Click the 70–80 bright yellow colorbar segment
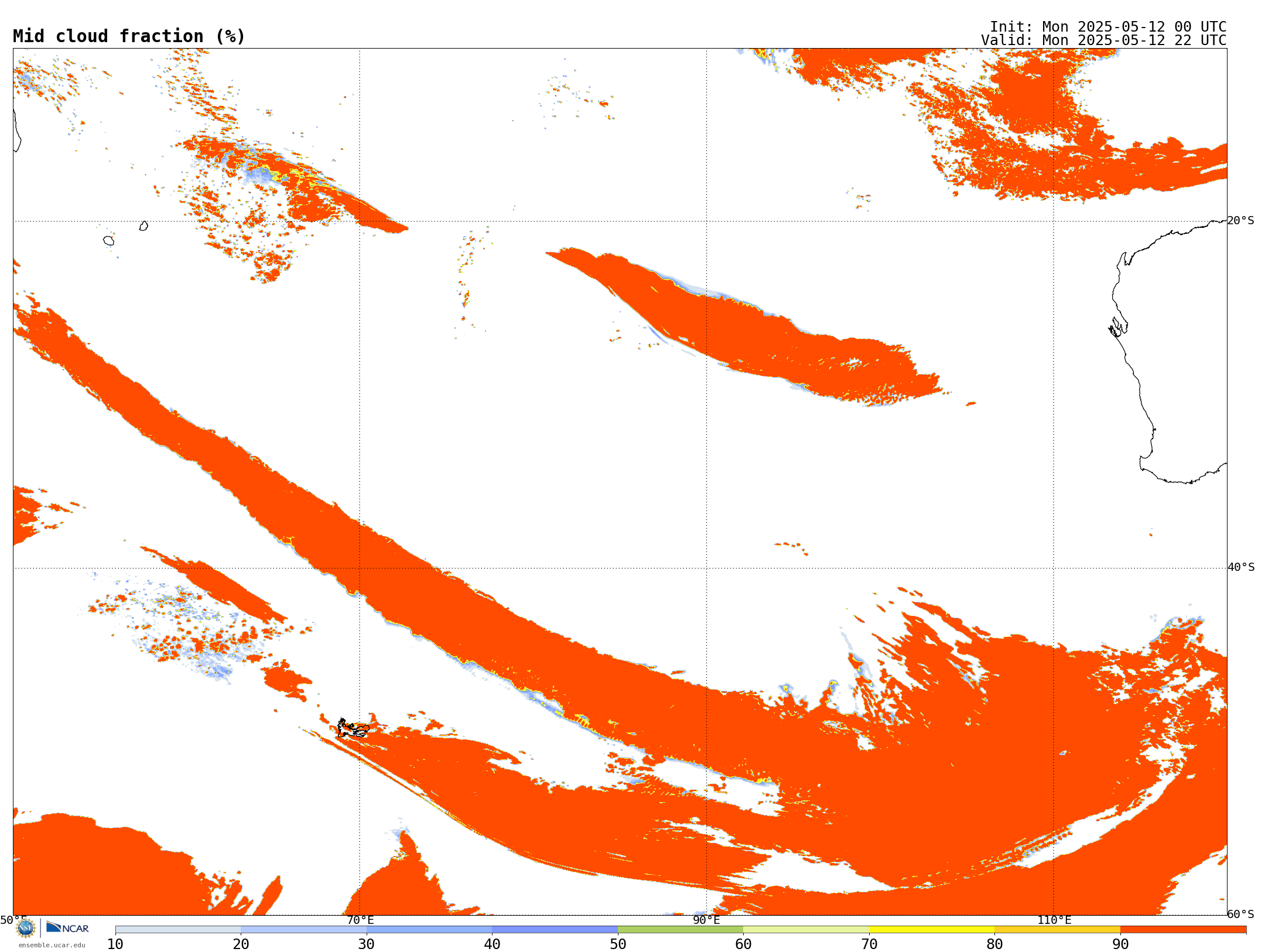The image size is (1265, 952). 932,930
